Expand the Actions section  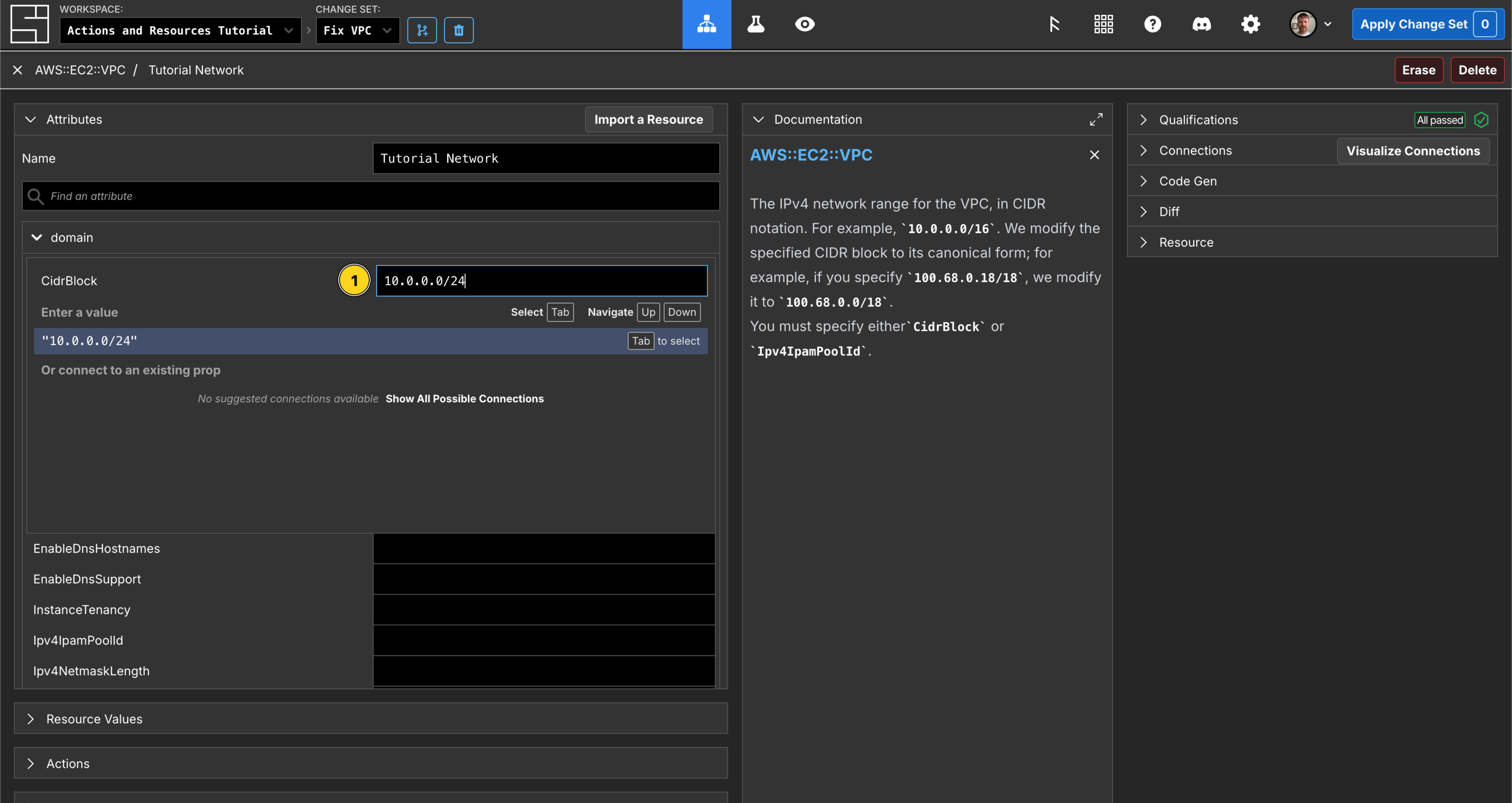click(x=371, y=763)
